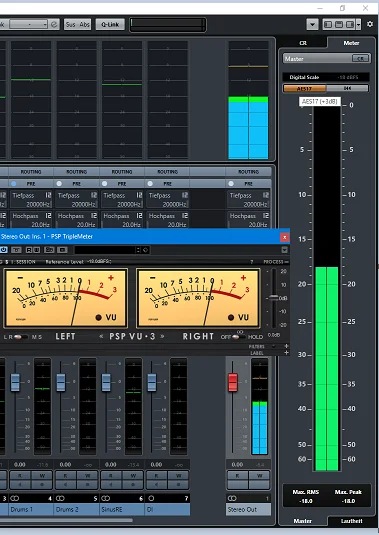The image size is (379, 535).
Task: Click mono configuration icon on DI channel
Action: point(151,498)
